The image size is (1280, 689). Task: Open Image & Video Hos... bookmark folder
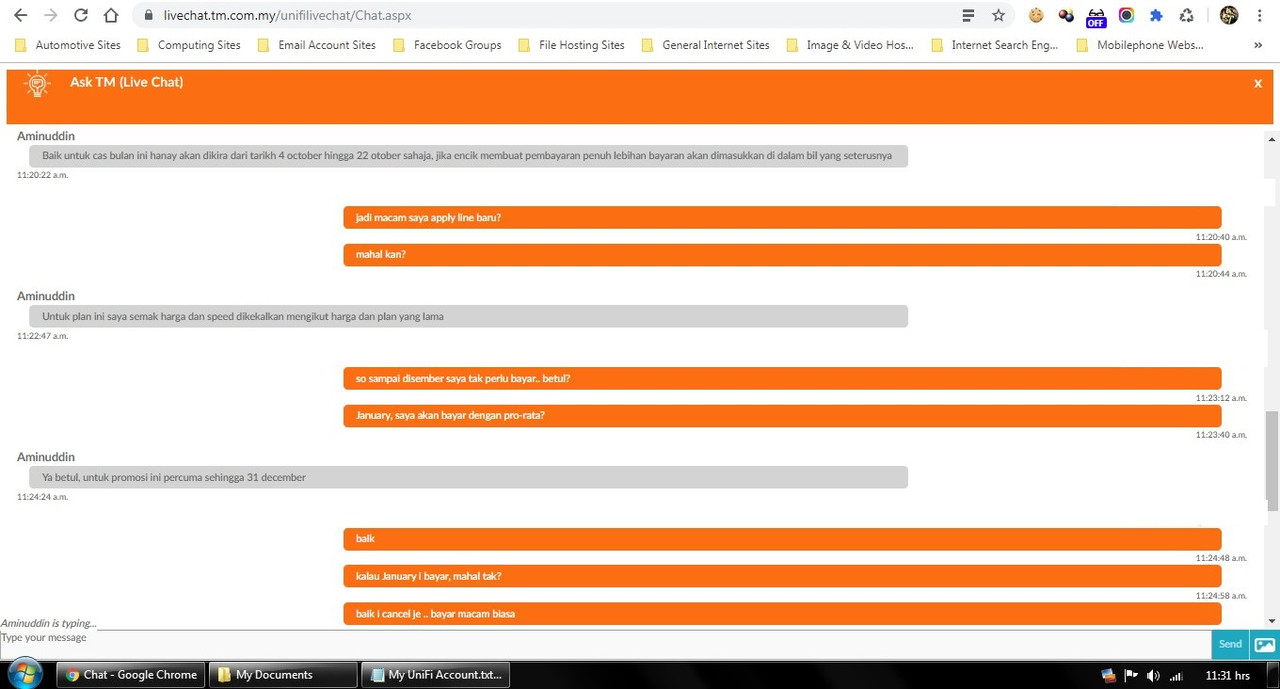tap(851, 45)
